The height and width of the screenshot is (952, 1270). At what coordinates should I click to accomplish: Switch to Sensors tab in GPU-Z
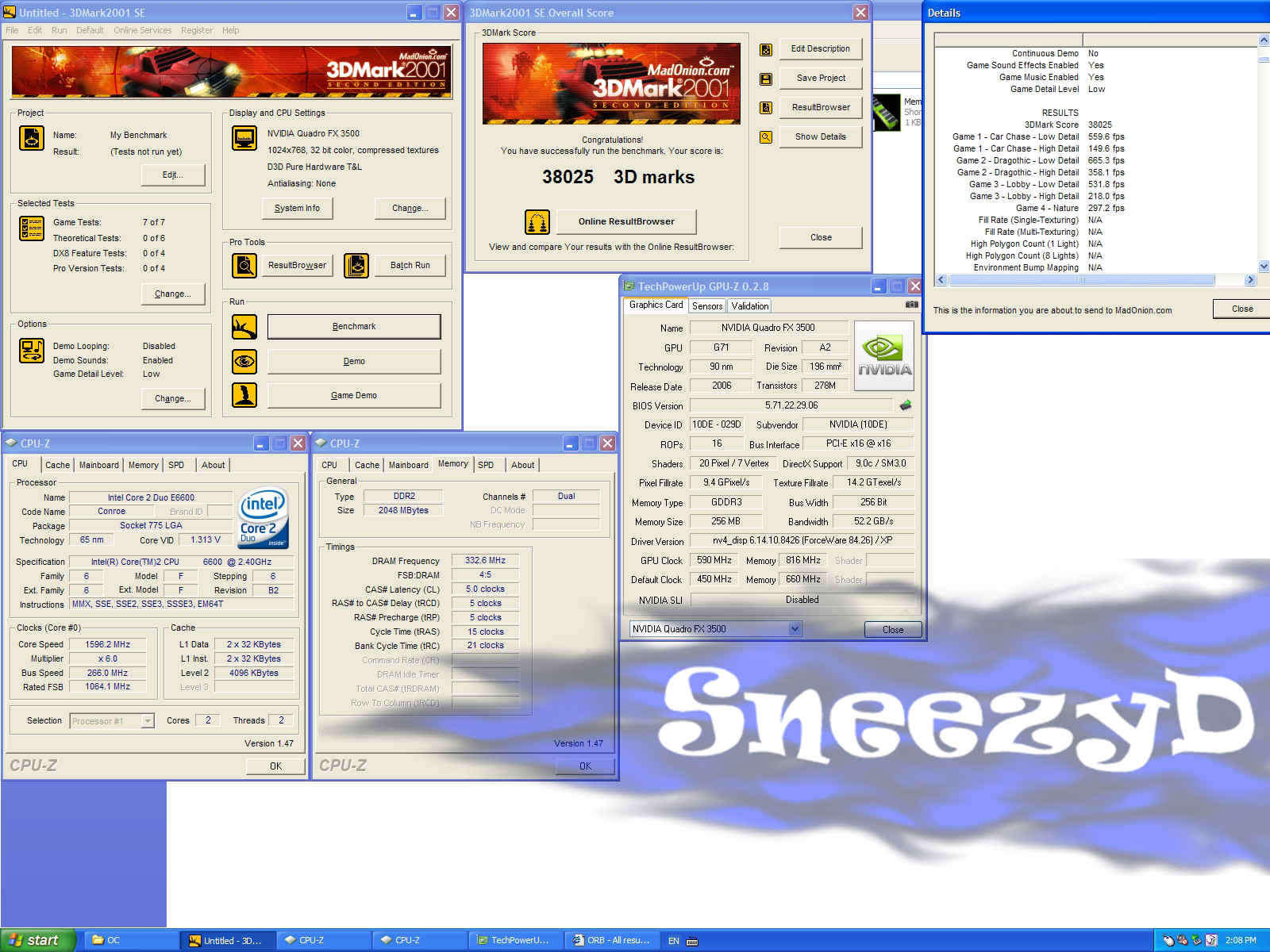(x=707, y=306)
